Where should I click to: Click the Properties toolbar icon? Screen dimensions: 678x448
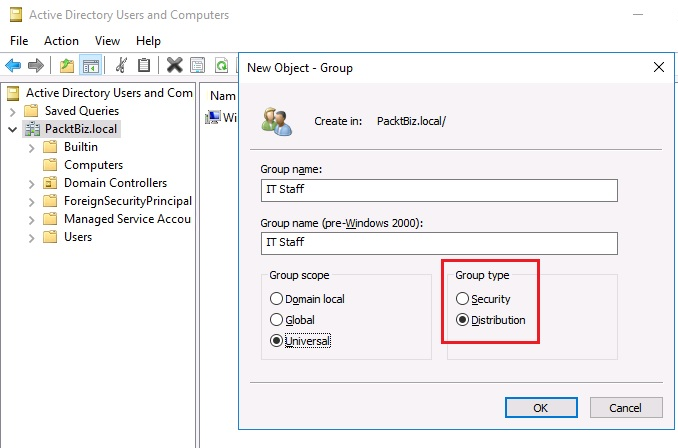point(197,66)
